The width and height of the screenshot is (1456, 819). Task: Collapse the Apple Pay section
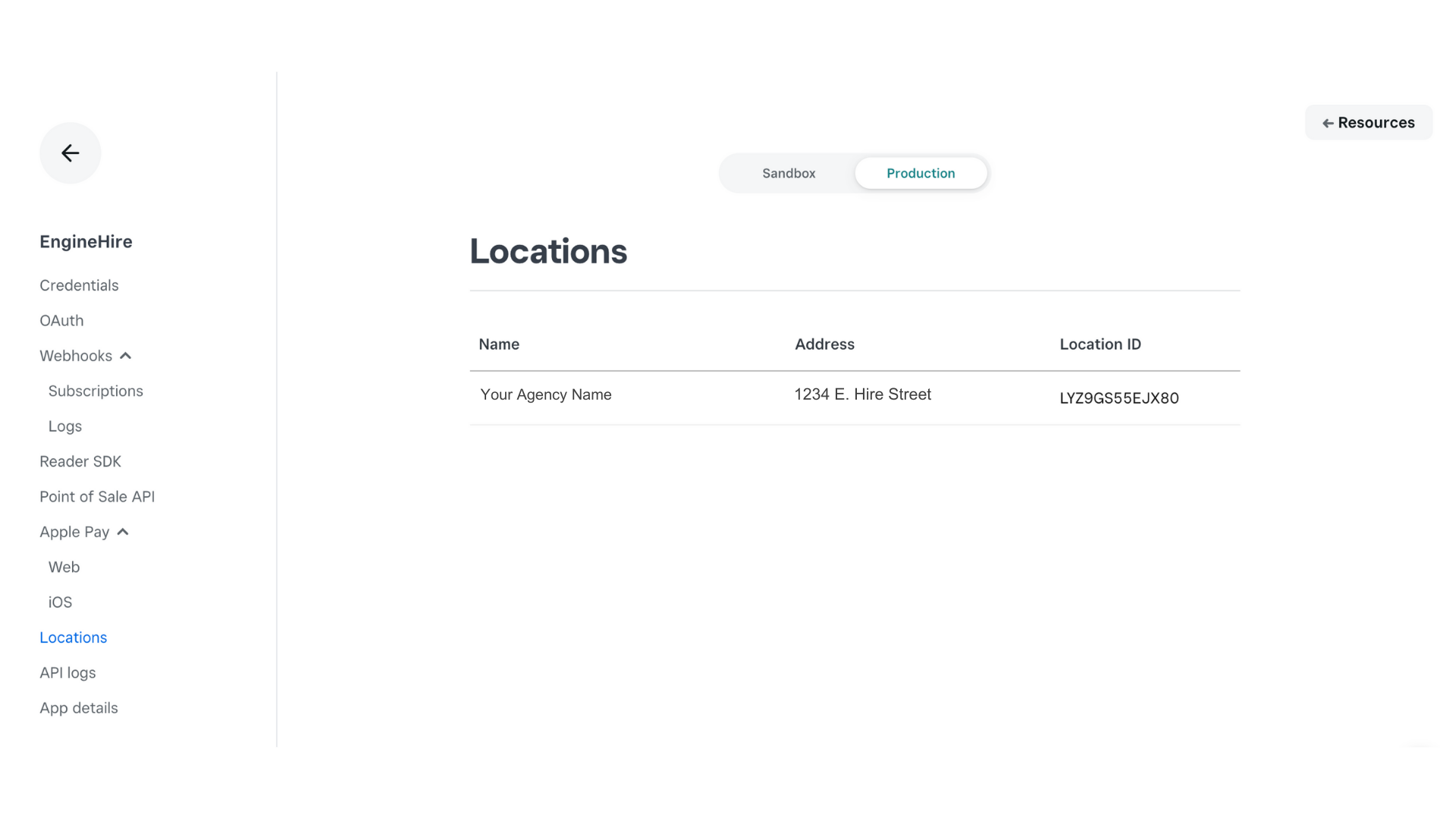click(124, 532)
